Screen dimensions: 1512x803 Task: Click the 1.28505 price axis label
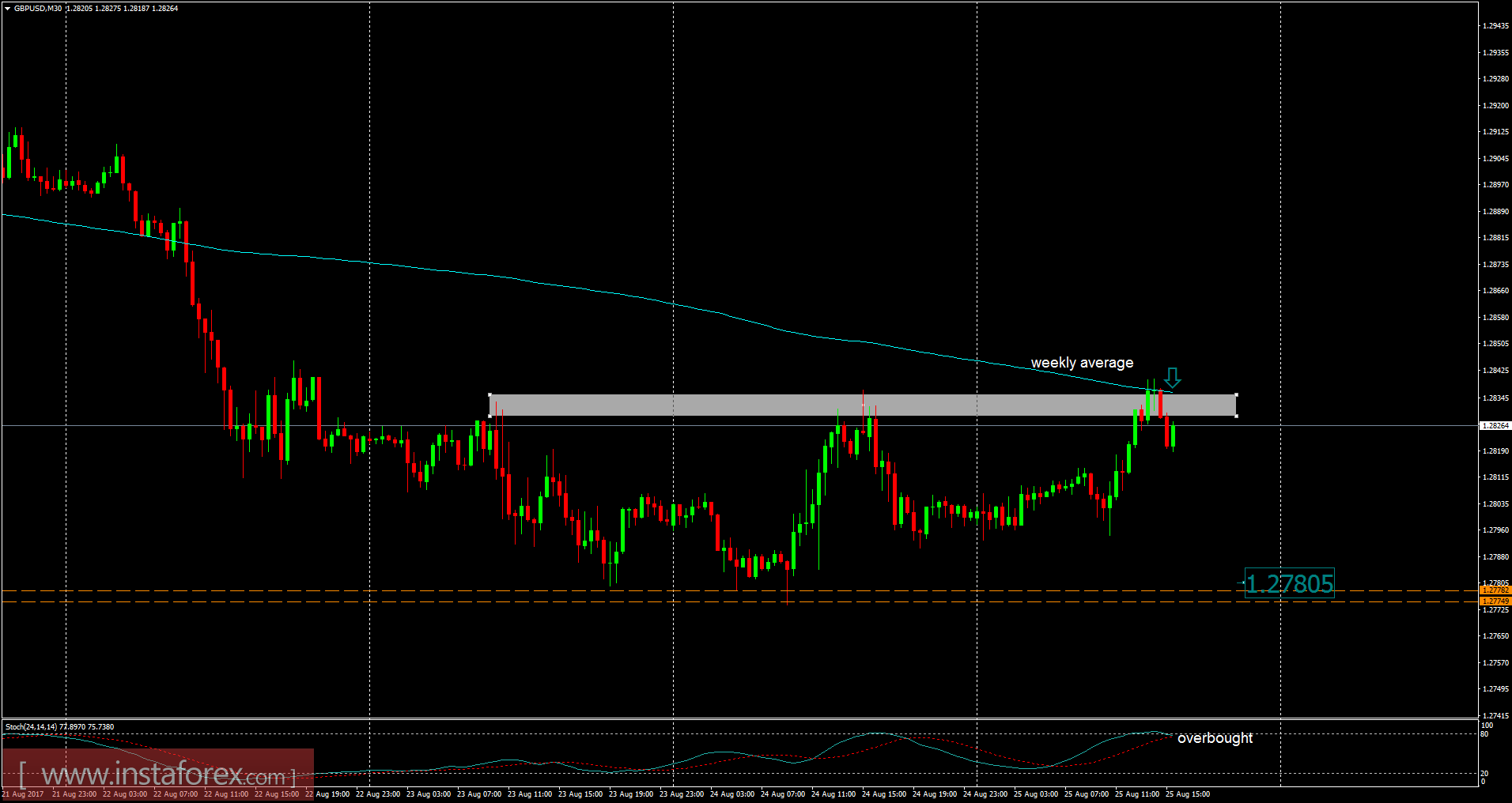click(x=1495, y=344)
